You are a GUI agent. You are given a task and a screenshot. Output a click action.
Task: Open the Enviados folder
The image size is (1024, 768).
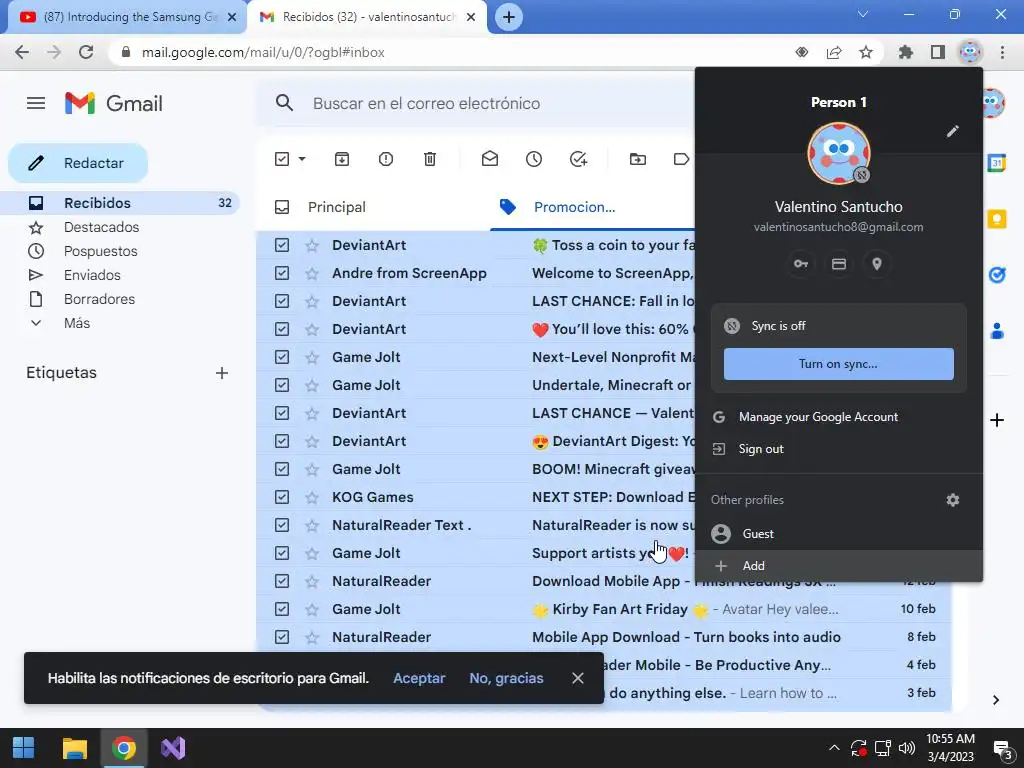point(120,275)
